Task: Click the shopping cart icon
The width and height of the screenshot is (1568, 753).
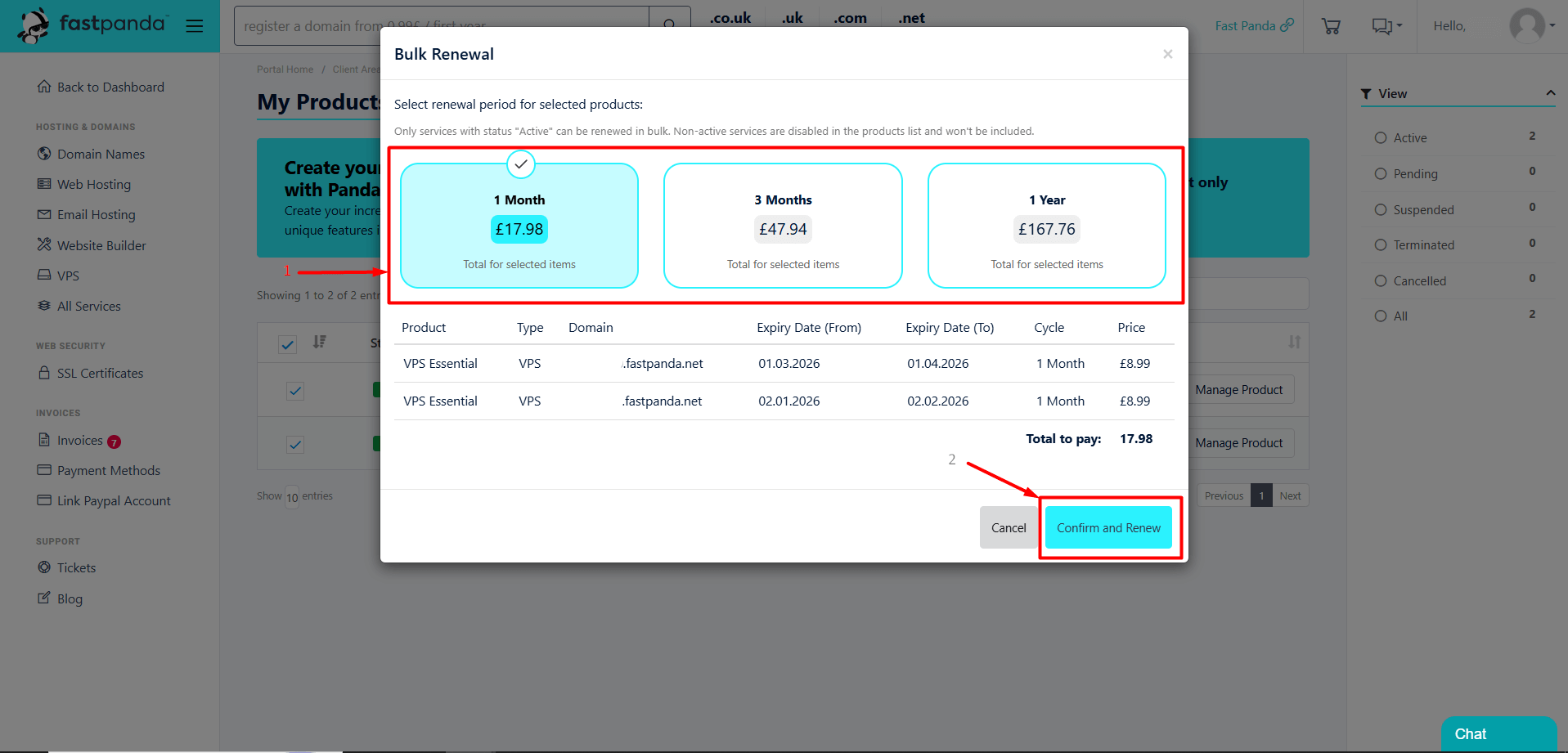Action: tap(1331, 26)
